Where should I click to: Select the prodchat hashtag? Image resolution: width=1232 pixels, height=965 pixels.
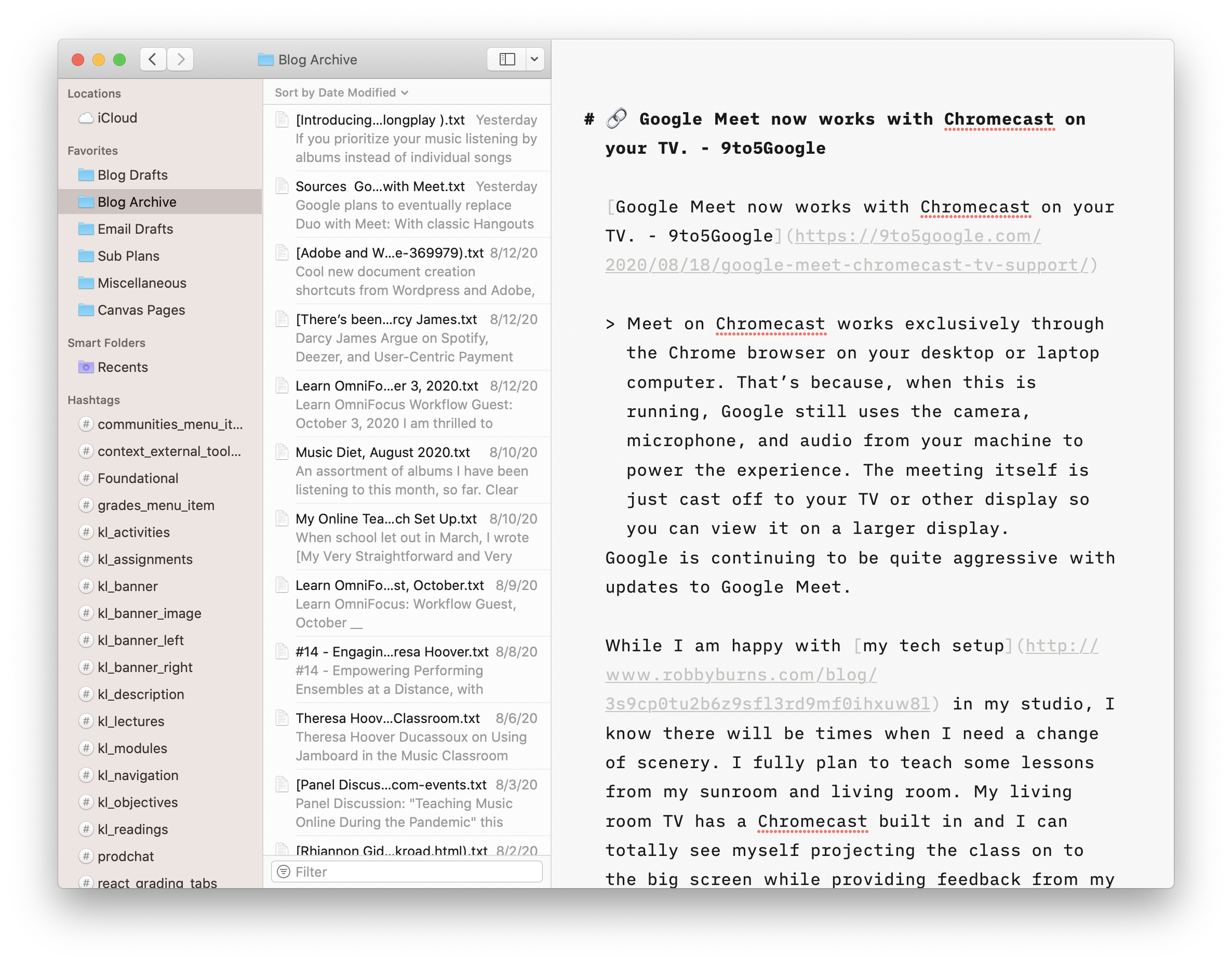coord(160,856)
